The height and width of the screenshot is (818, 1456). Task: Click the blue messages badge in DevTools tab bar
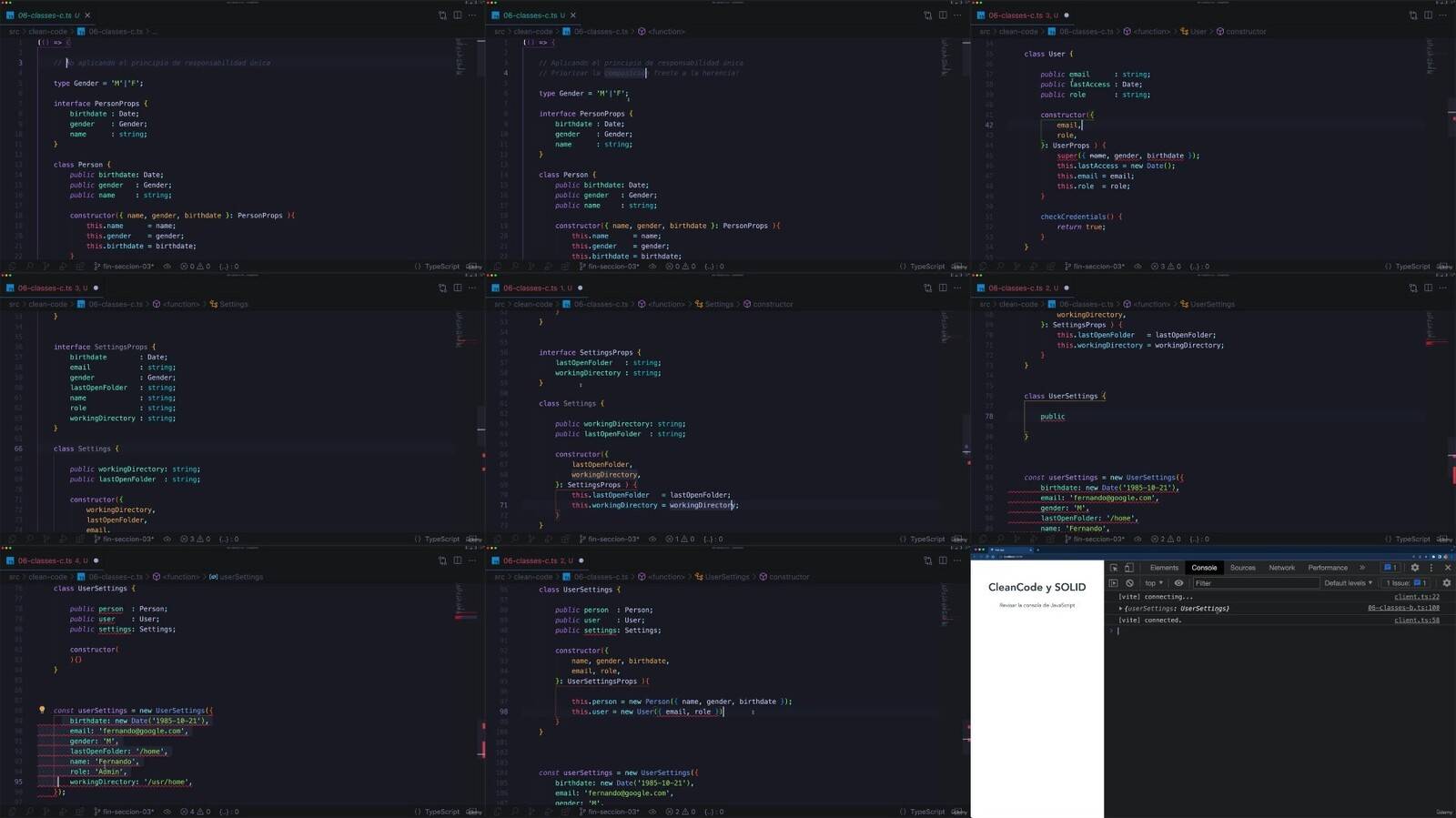[1390, 568]
